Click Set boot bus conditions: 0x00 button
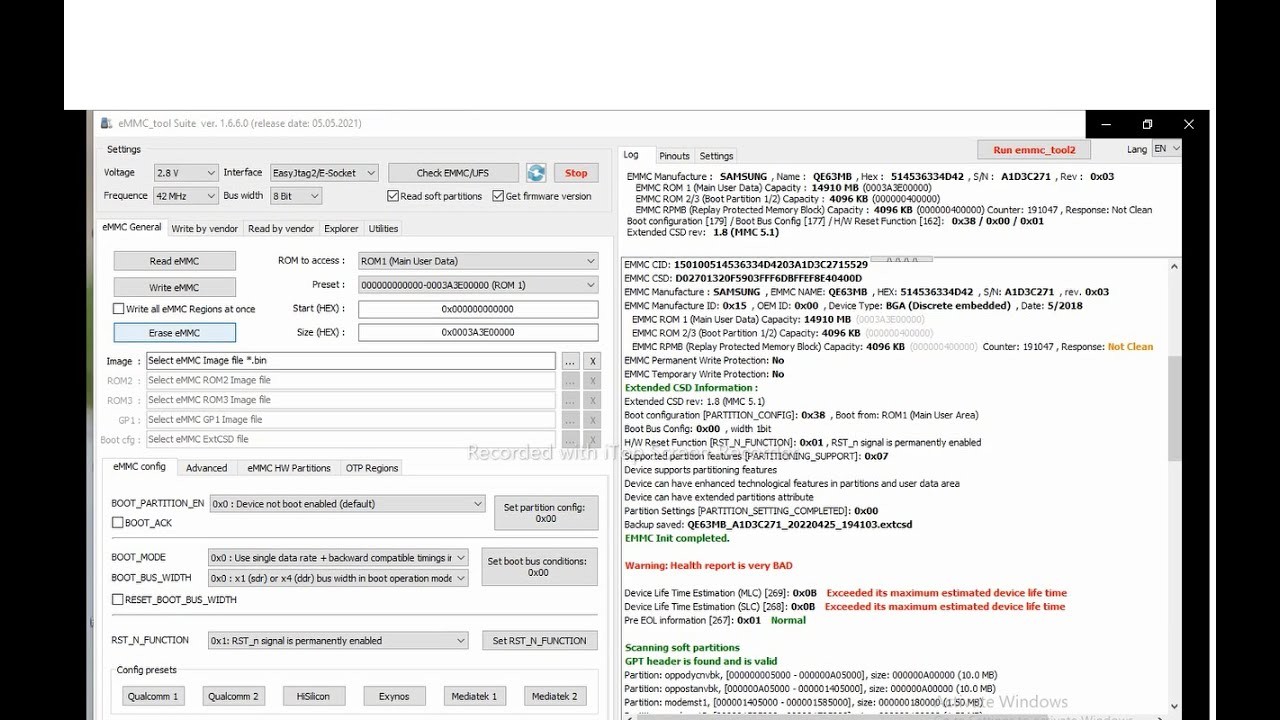This screenshot has height=720, width=1280. click(538, 567)
